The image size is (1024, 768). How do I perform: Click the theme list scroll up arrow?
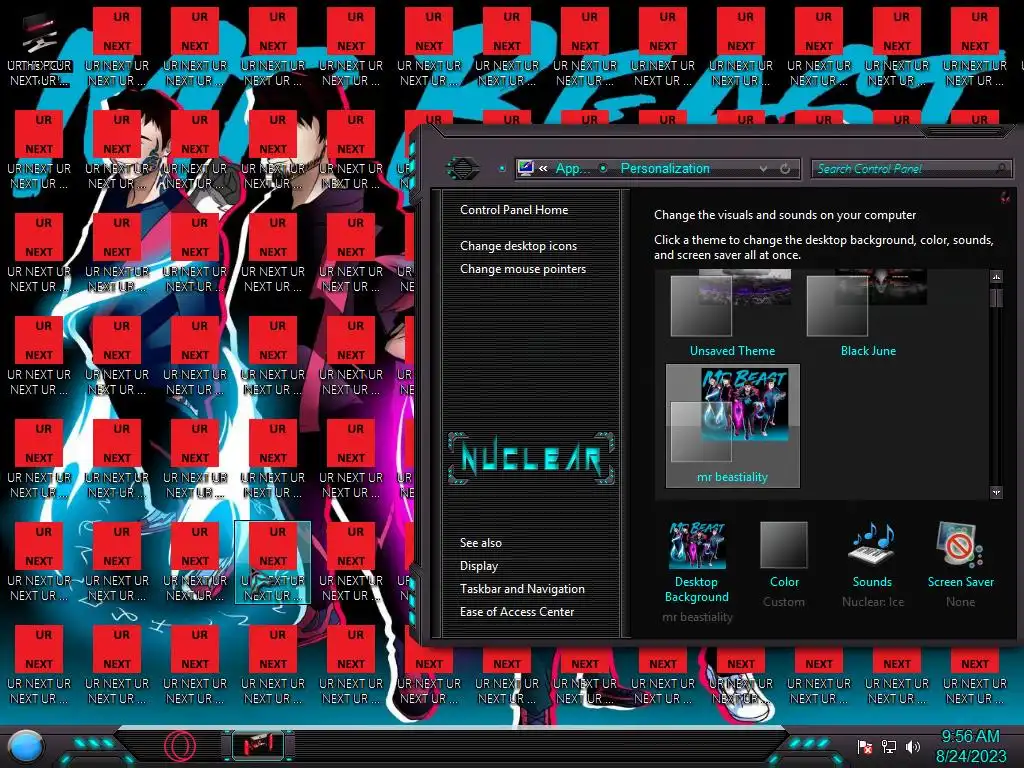click(x=996, y=277)
